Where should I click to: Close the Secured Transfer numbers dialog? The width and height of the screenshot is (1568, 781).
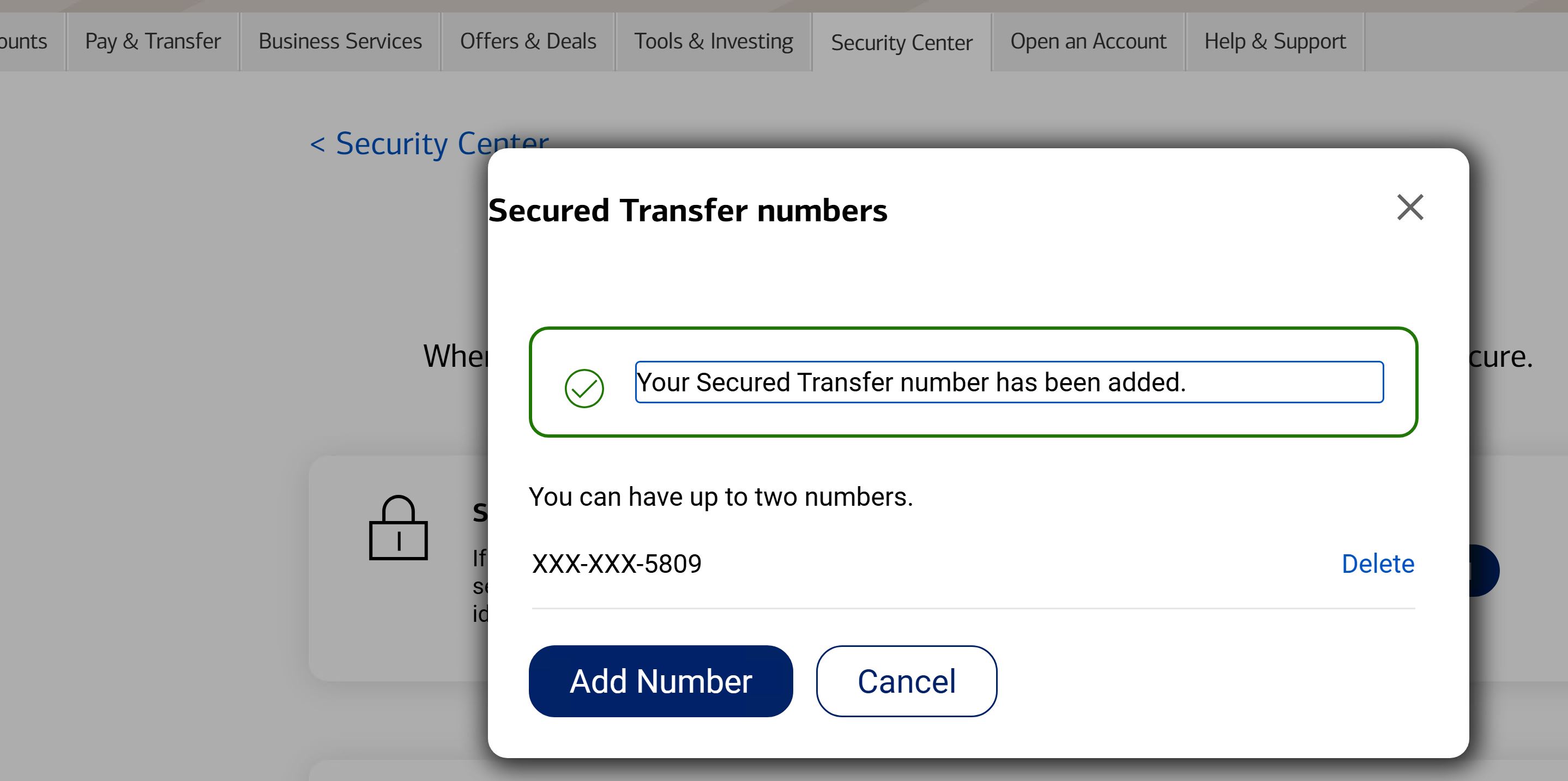tap(1410, 208)
